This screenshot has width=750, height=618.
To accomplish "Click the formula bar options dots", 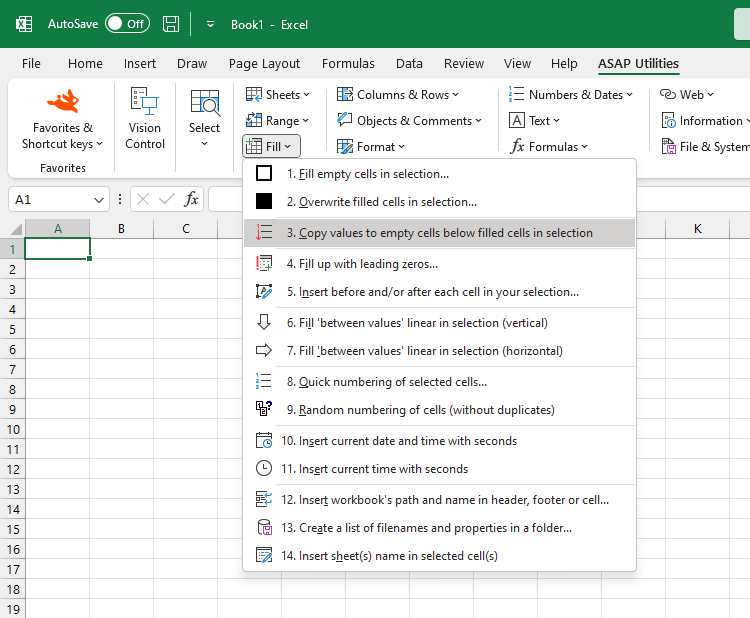I will [120, 199].
